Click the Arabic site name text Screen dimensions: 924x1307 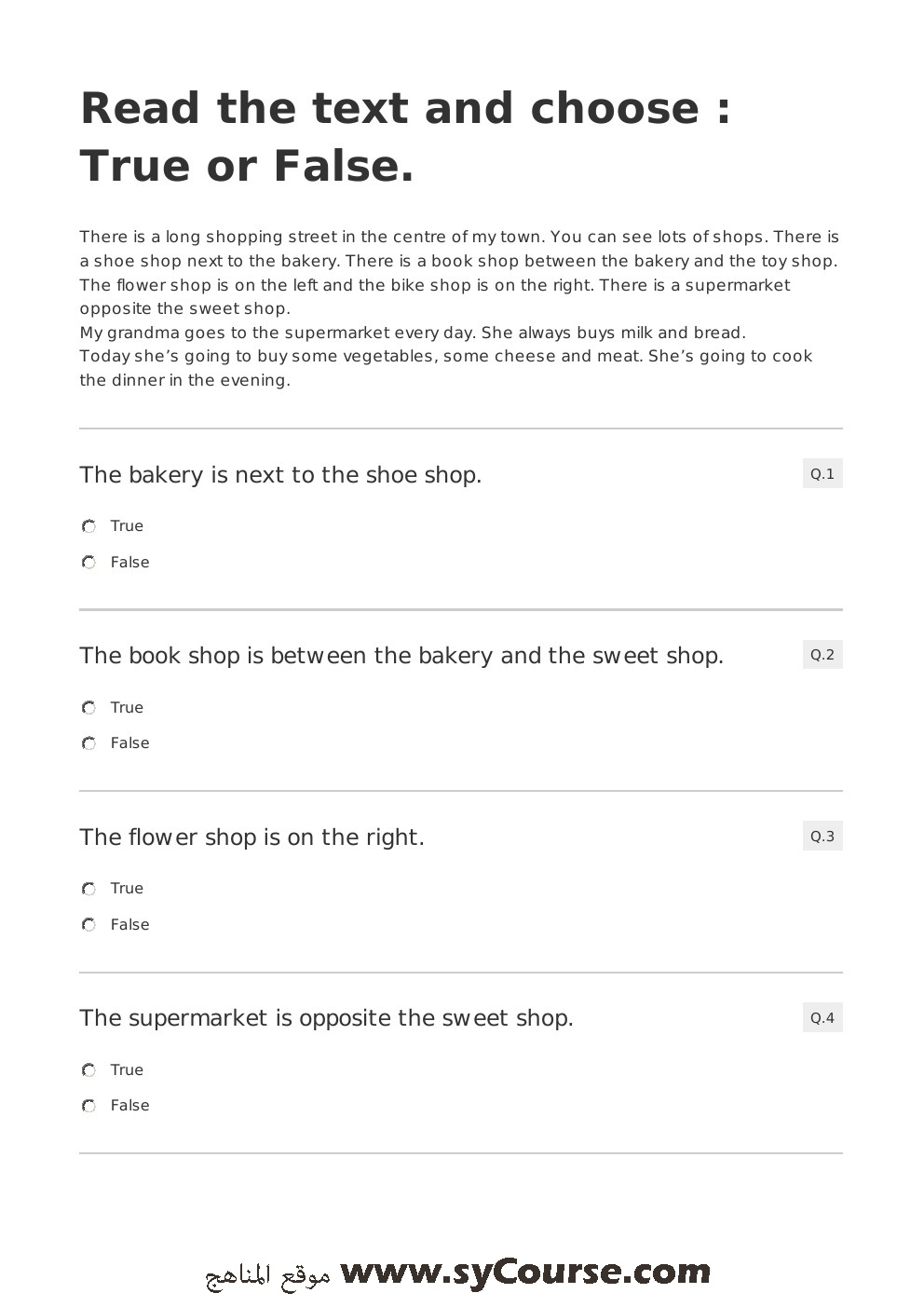point(267,1274)
